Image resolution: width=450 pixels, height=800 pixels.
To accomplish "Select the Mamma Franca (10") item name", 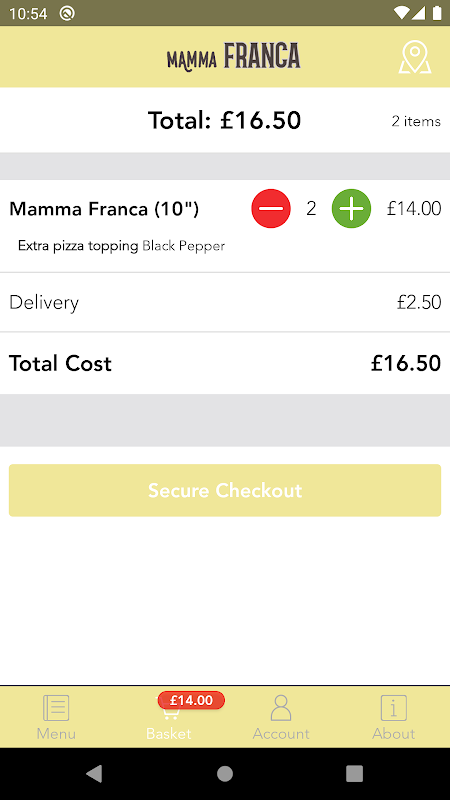I will (104, 209).
